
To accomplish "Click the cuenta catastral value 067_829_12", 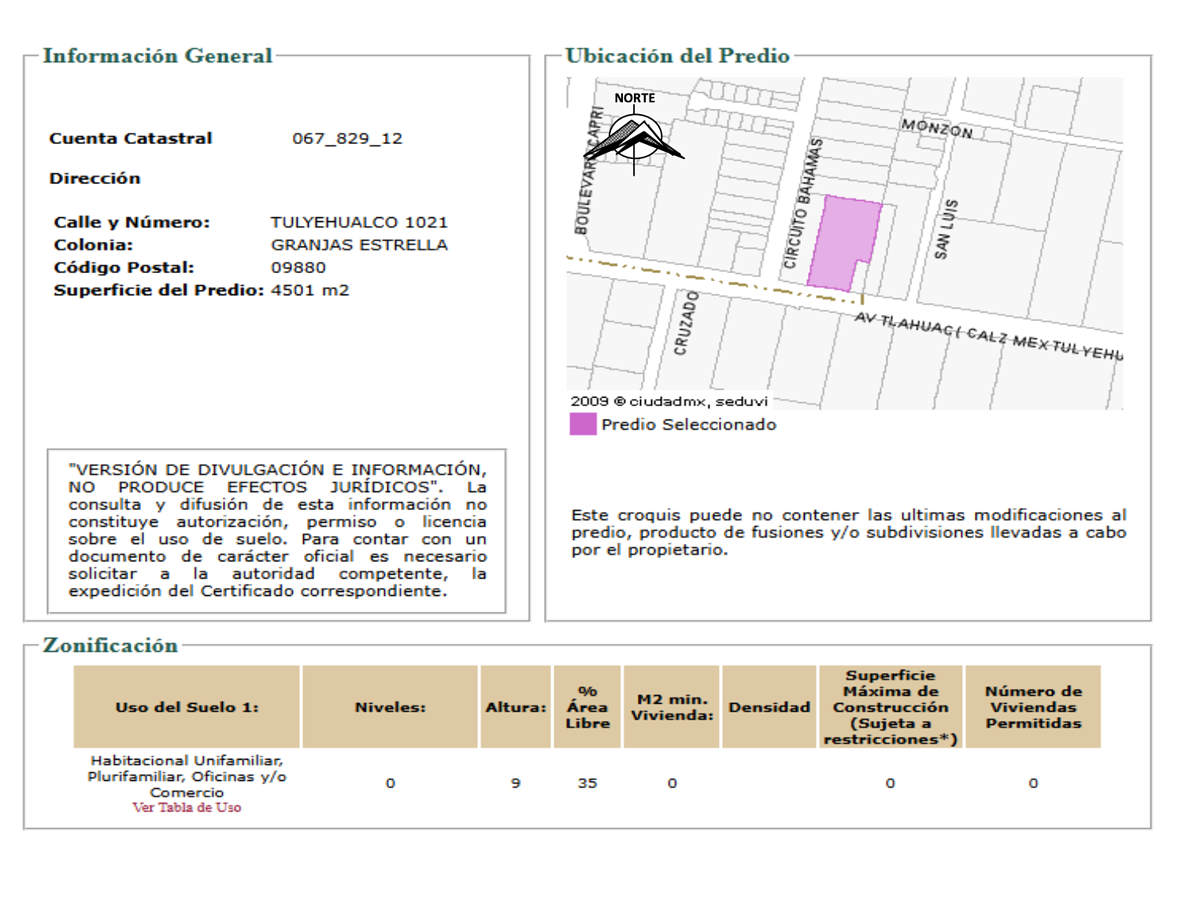I will [347, 138].
